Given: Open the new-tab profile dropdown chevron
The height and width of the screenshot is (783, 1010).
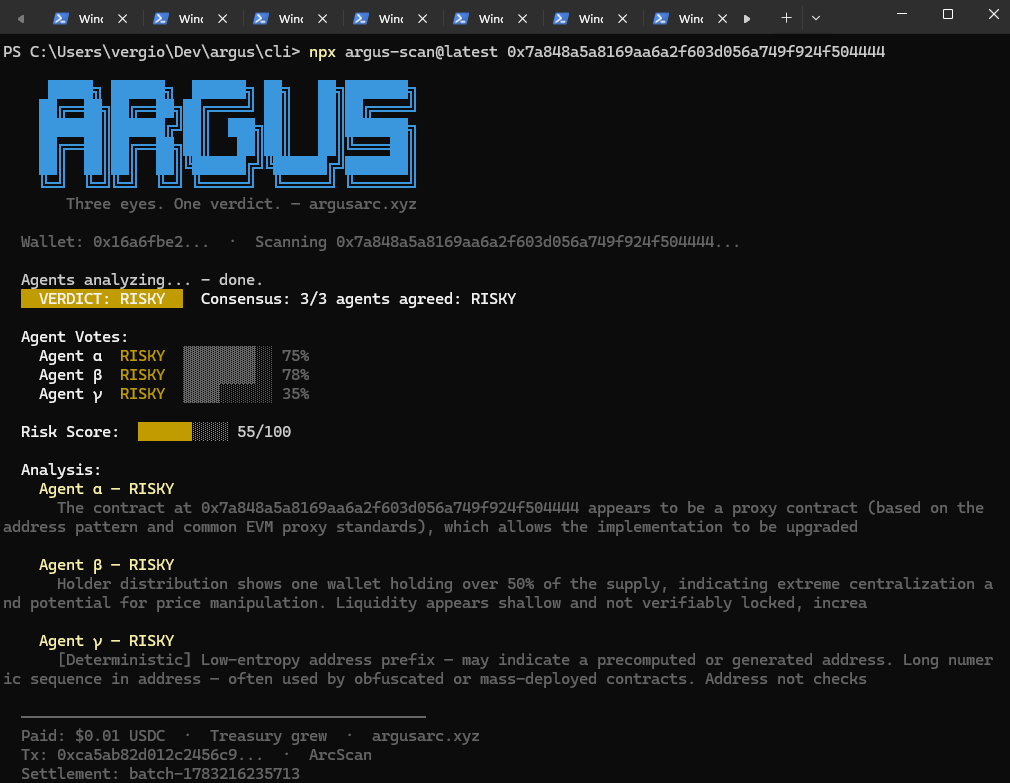Looking at the screenshot, I should pyautogui.click(x=815, y=18).
